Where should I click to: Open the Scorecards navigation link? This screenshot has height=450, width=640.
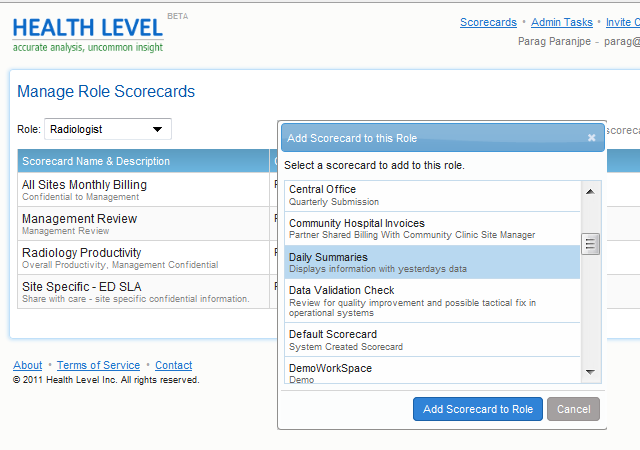click(488, 22)
